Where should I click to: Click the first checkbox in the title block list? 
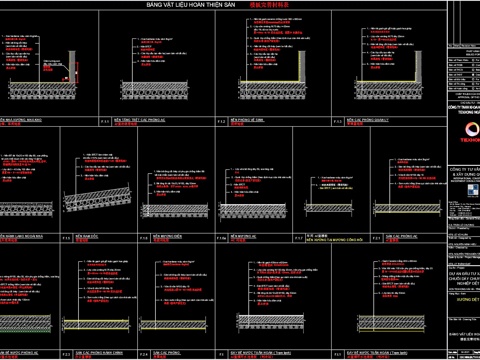(473, 60)
